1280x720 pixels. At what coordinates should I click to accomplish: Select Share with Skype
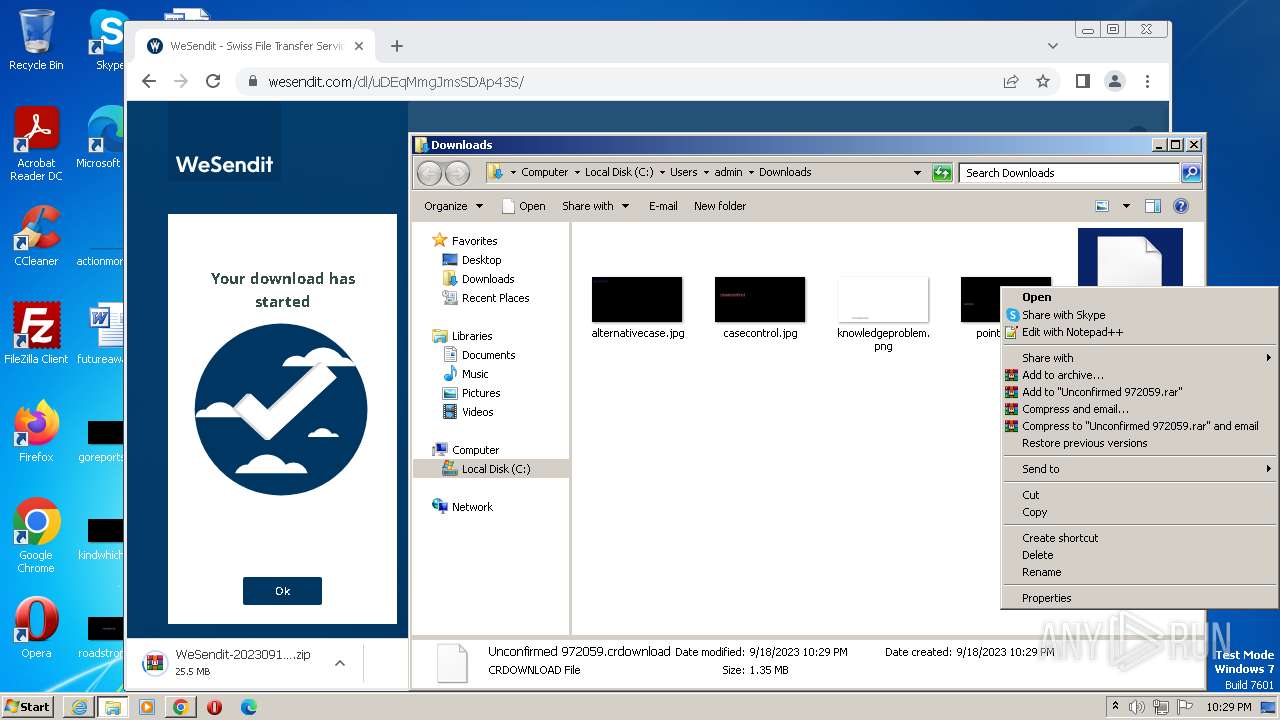[x=1140, y=315]
